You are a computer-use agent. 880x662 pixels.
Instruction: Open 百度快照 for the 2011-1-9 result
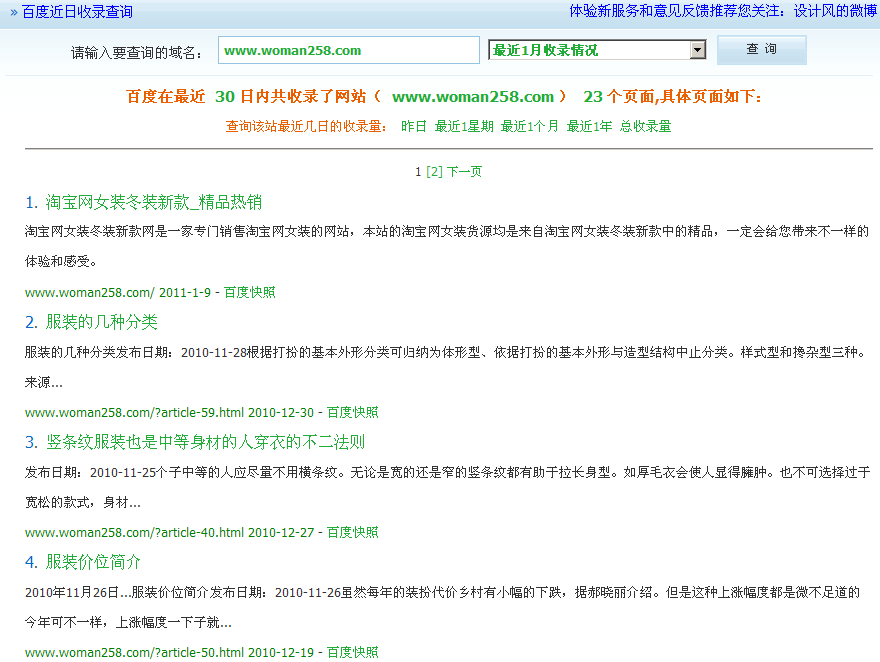point(249,292)
